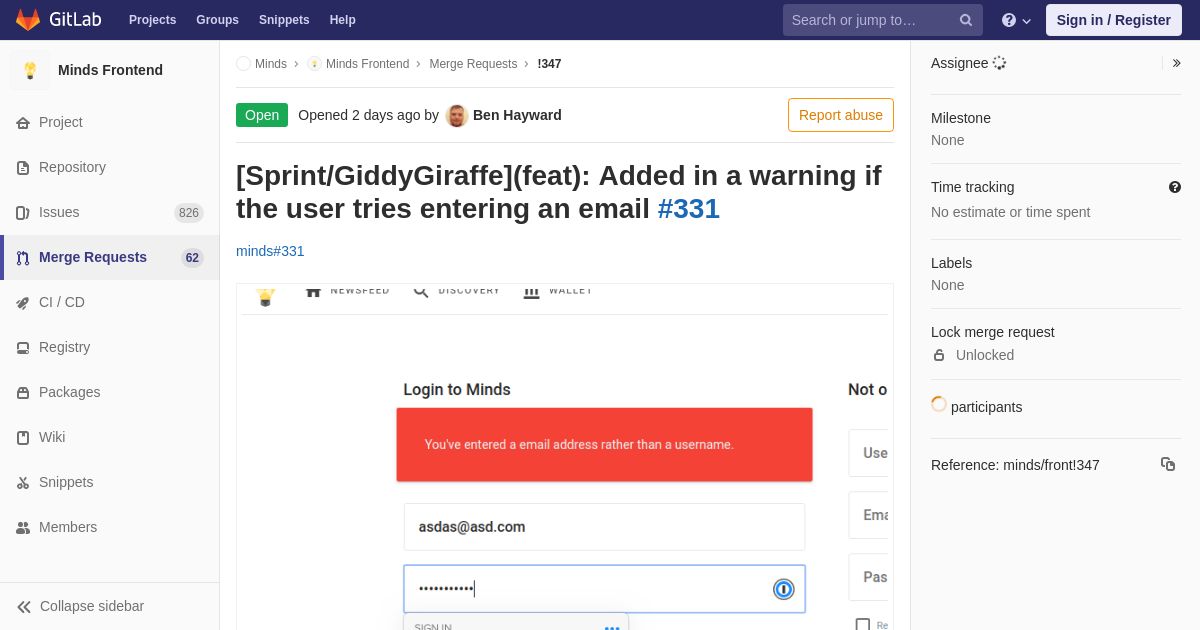Open the login warning screenshot image
Screen dimensions: 1200x630
pos(565,457)
